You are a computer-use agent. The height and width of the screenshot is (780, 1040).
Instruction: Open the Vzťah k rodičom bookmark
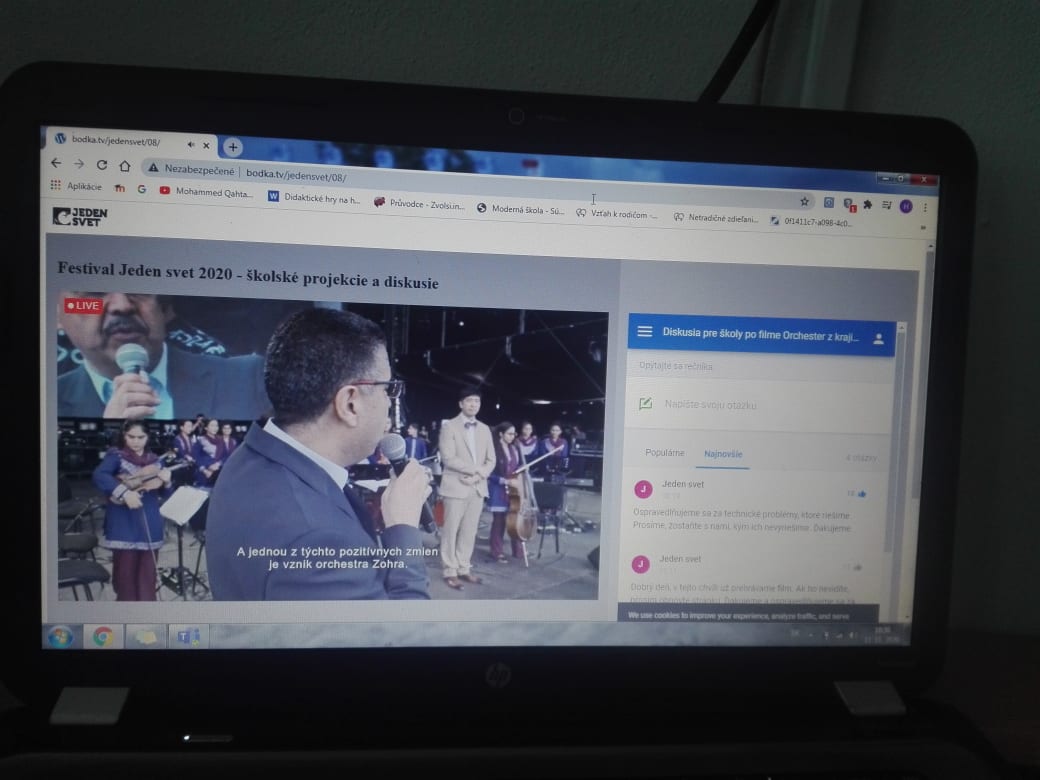tap(617, 214)
